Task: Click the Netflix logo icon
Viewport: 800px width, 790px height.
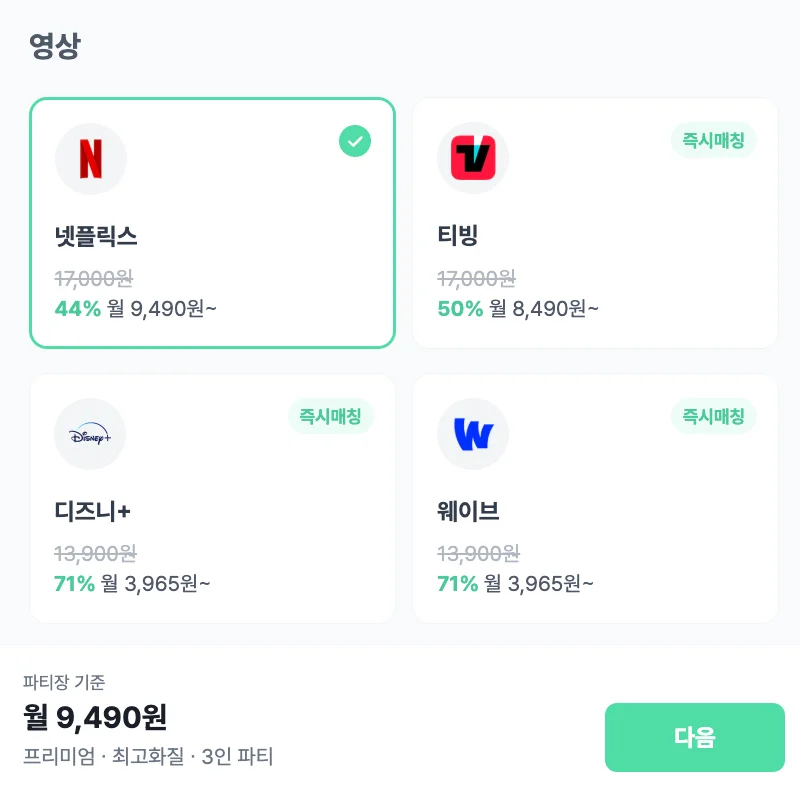Action: coord(90,159)
